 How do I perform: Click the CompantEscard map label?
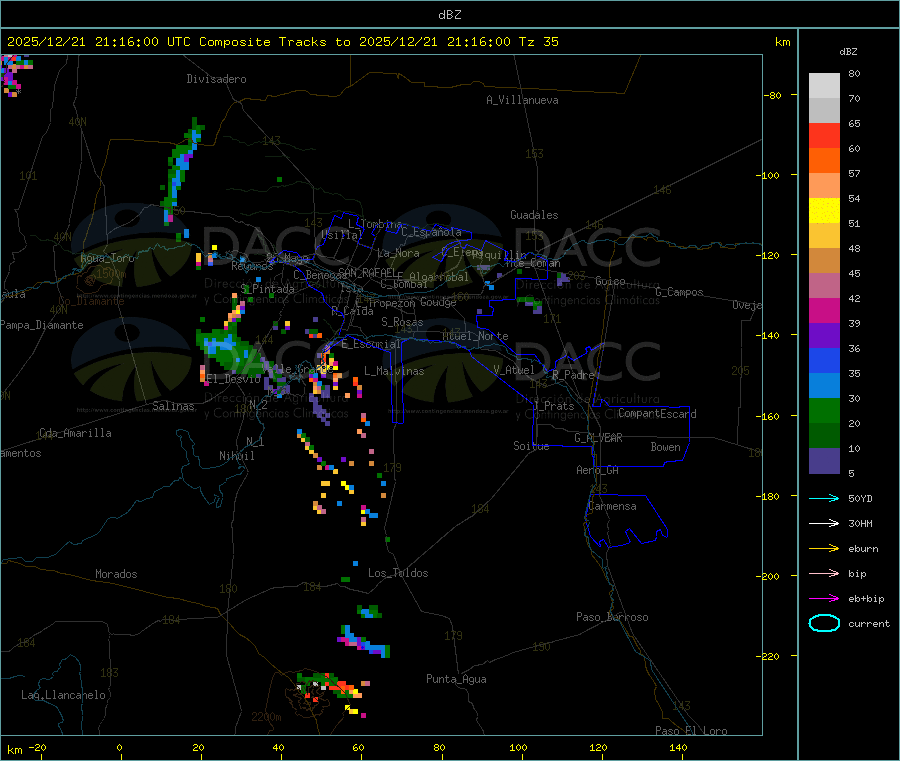658,414
